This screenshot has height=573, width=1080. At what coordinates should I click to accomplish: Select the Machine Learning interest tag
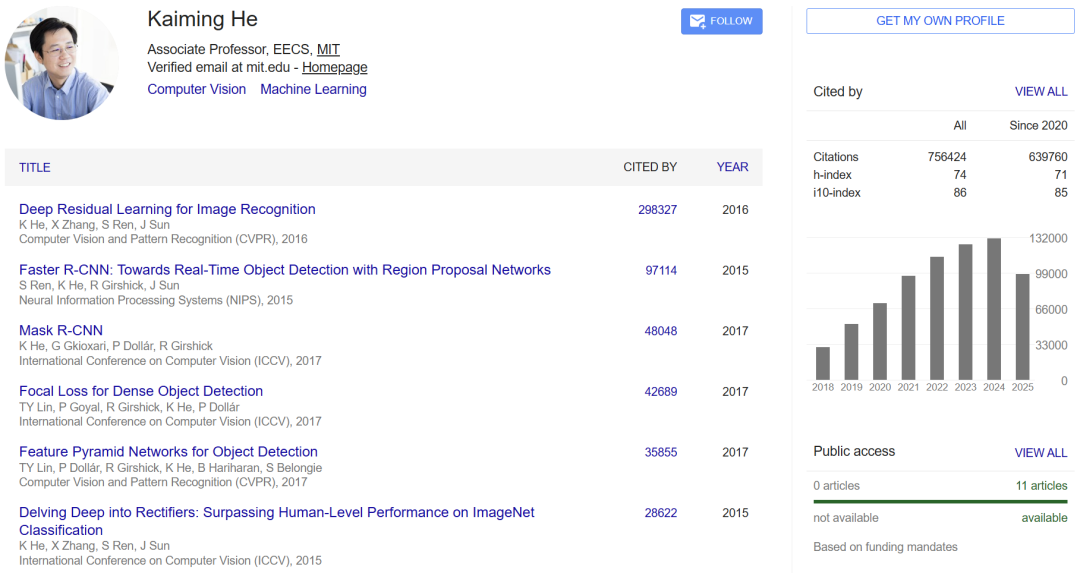click(313, 89)
